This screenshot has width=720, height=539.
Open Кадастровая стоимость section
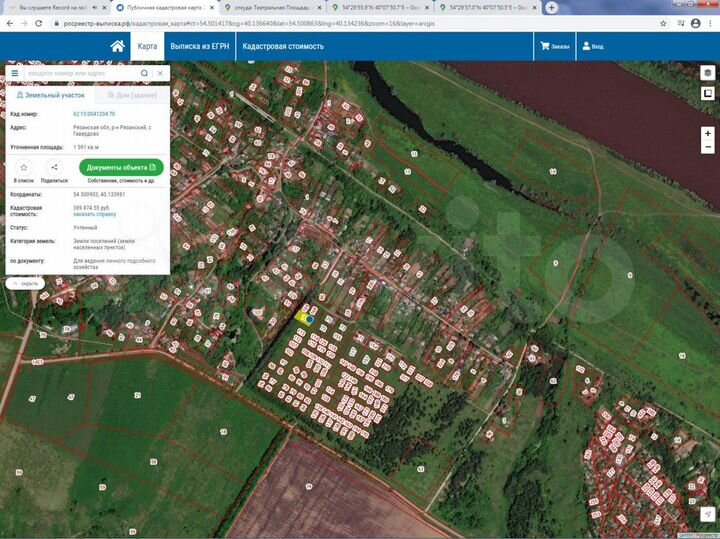click(x=283, y=46)
